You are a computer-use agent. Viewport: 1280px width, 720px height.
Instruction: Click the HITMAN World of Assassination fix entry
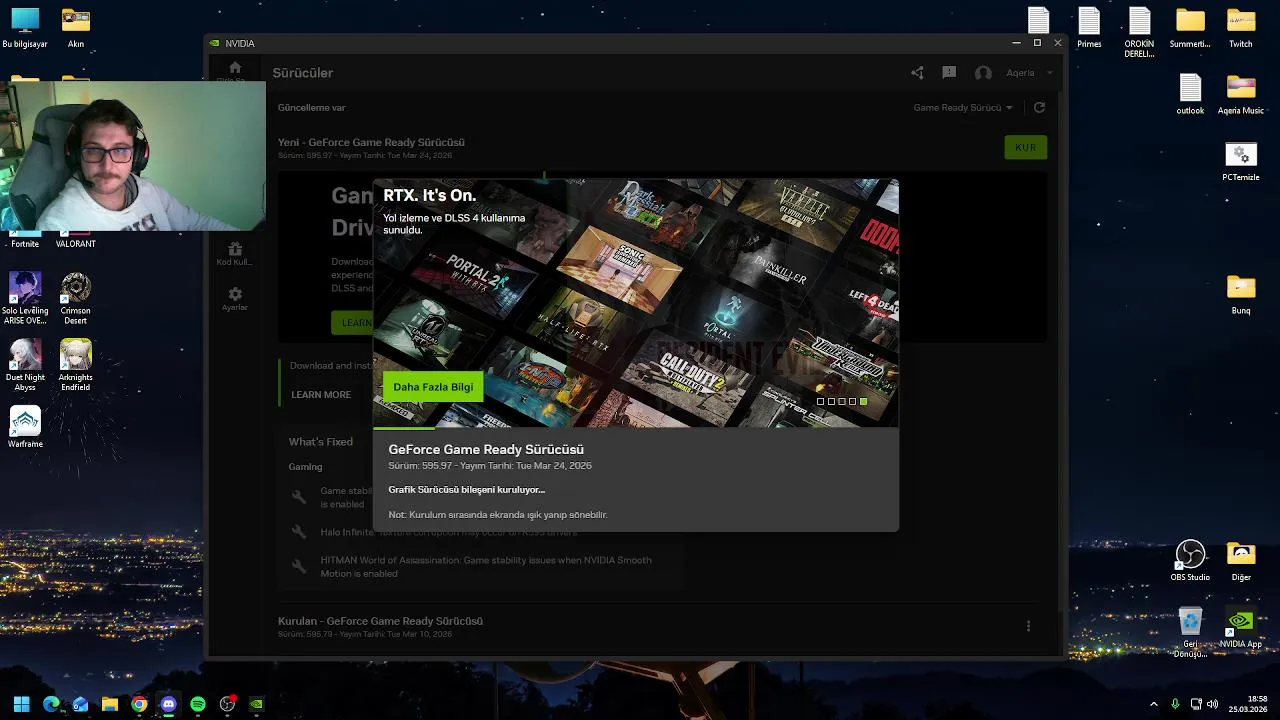click(x=485, y=567)
